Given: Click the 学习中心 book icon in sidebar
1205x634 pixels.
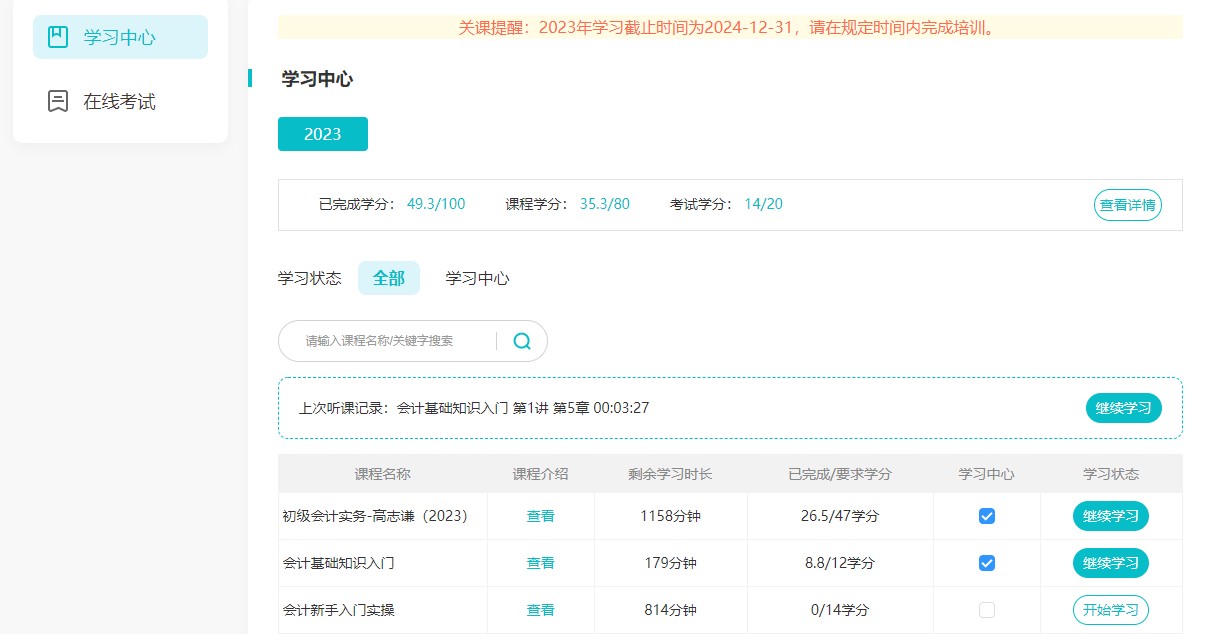Looking at the screenshot, I should [x=58, y=37].
